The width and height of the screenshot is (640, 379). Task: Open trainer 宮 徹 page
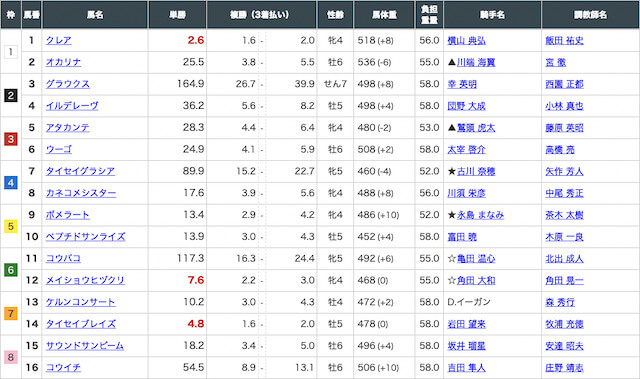[x=556, y=62]
